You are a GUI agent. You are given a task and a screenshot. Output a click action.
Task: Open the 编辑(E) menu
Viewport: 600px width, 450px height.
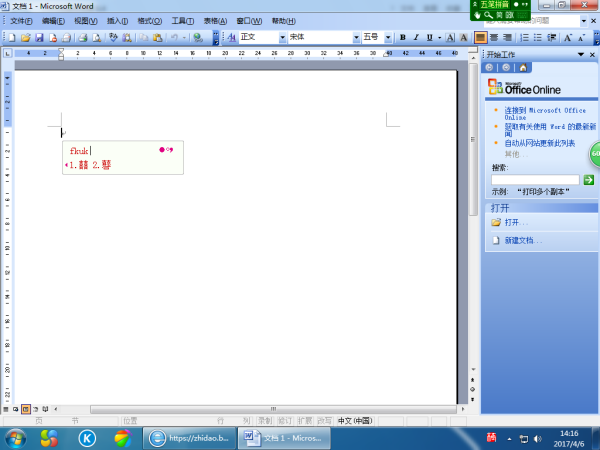click(53, 21)
